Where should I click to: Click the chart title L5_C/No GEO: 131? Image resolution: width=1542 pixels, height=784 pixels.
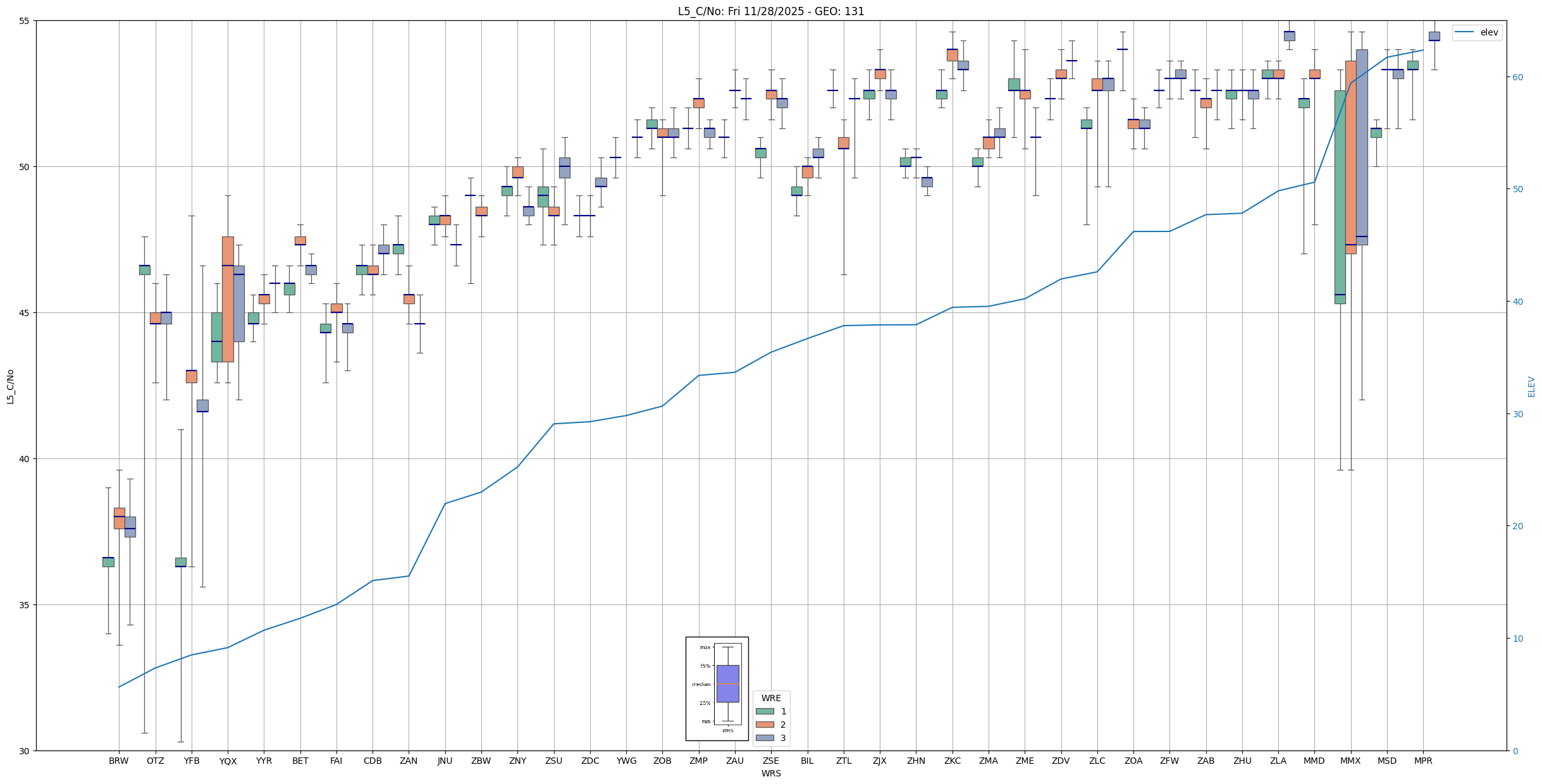770,11
